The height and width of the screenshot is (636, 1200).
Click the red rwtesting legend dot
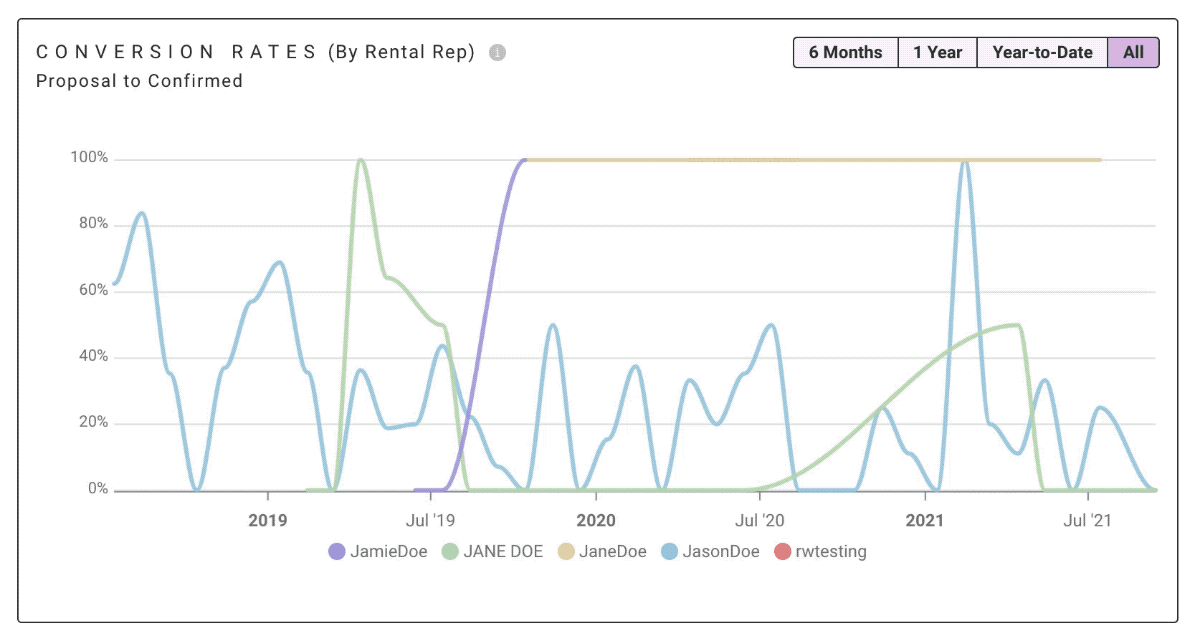point(781,551)
